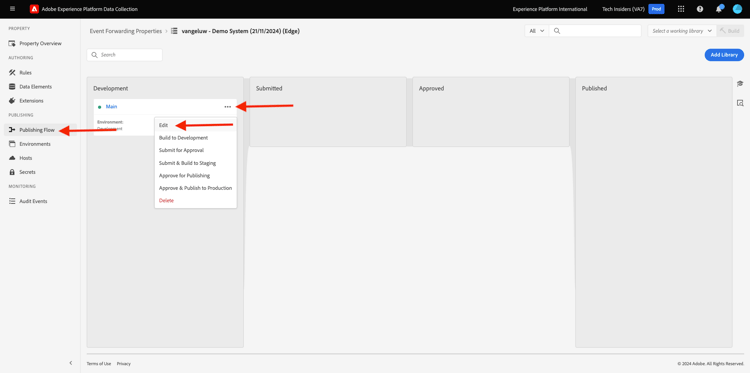Viewport: 750px width, 373px height.
Task: Click the Submitted column heading
Action: 269,88
